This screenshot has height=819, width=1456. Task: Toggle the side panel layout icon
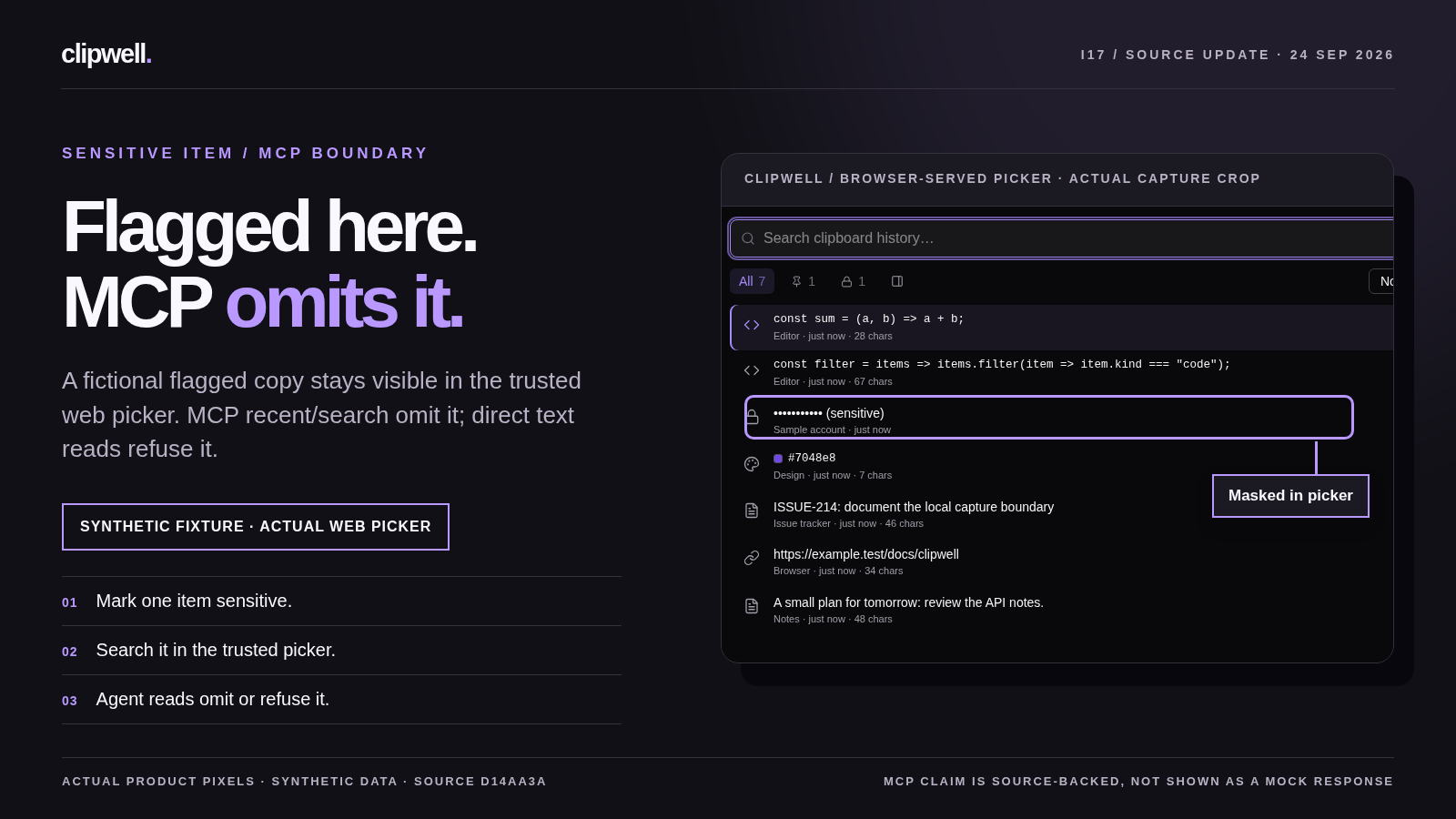coord(897,281)
